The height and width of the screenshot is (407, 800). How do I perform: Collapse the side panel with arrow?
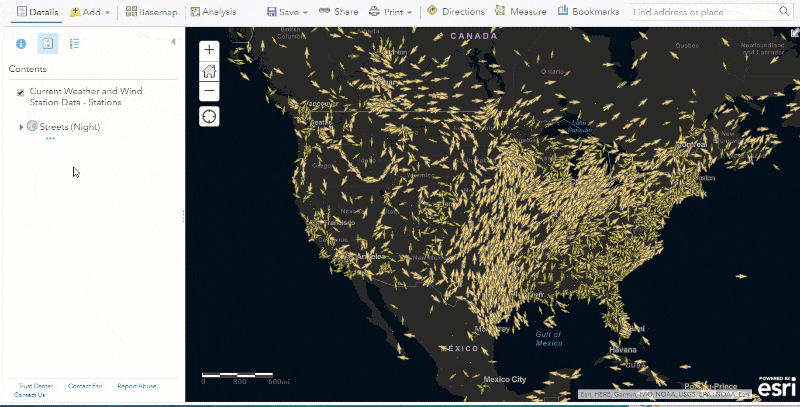tap(173, 42)
